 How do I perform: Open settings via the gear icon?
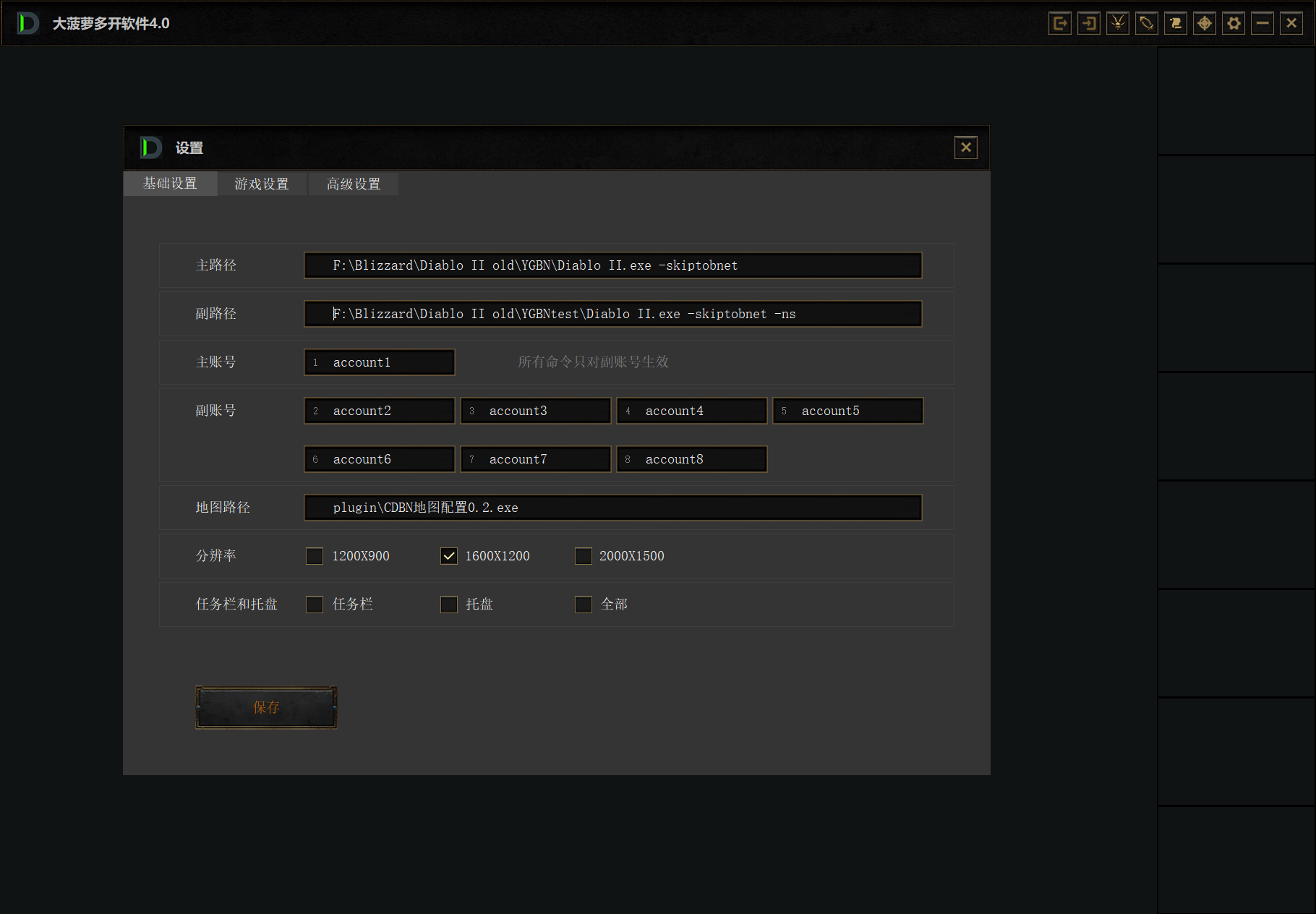[1234, 23]
